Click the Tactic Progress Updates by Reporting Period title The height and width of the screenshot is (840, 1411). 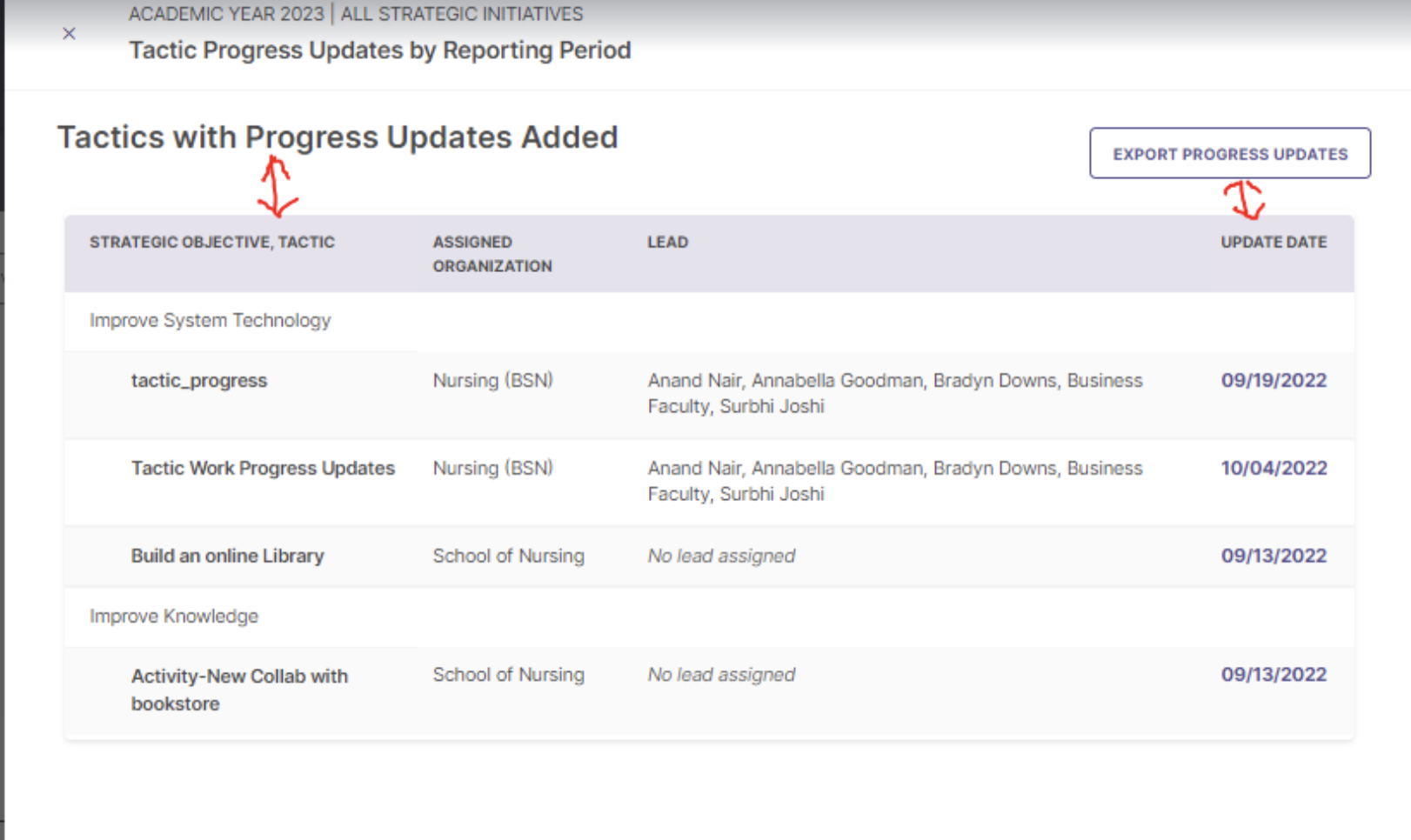(380, 50)
